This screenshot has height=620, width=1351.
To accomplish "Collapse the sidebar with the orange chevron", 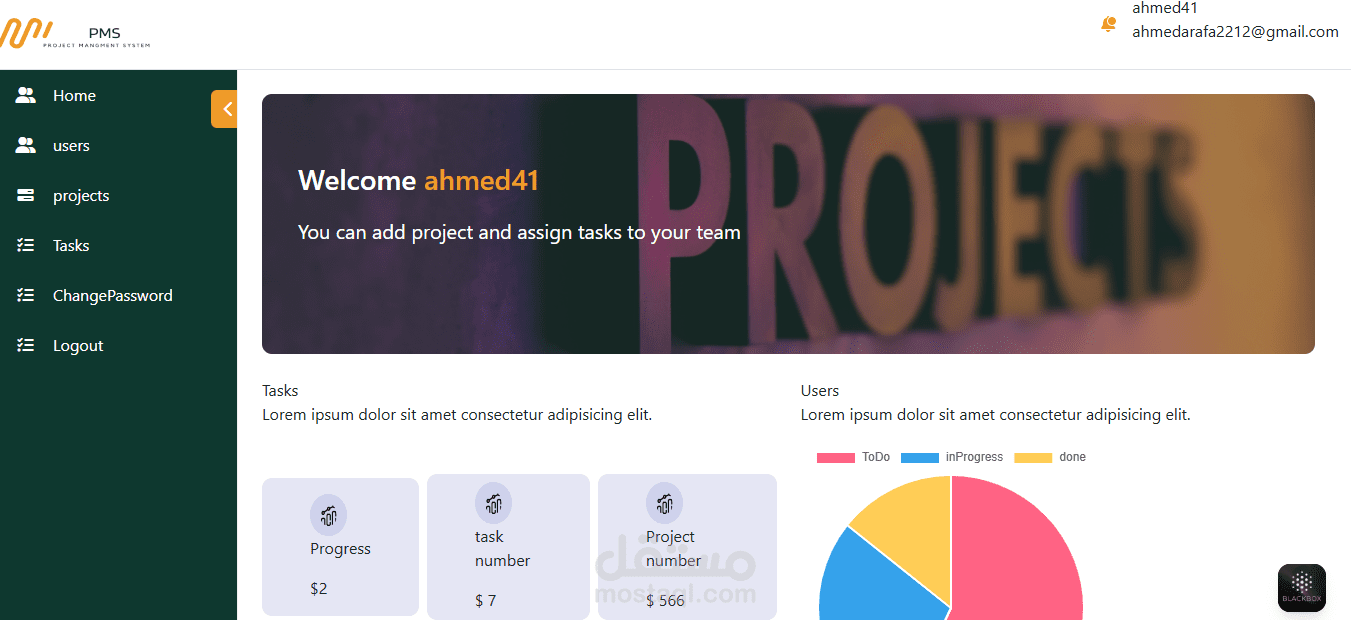I will click(224, 109).
